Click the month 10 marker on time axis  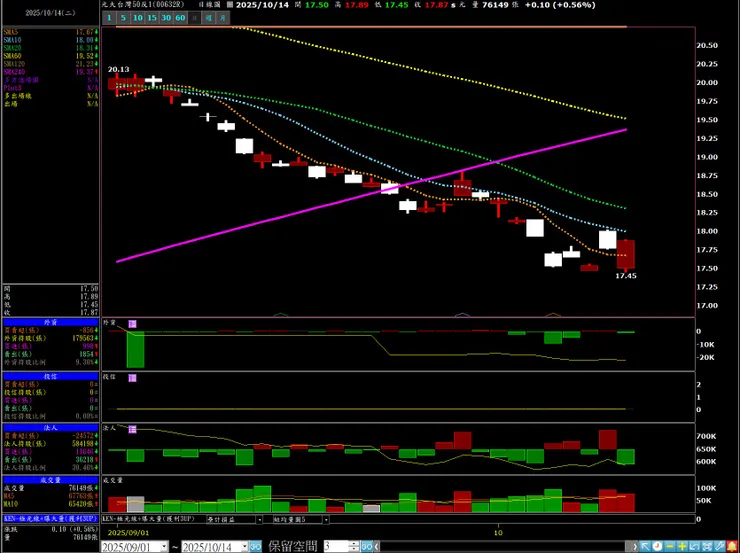click(x=498, y=533)
